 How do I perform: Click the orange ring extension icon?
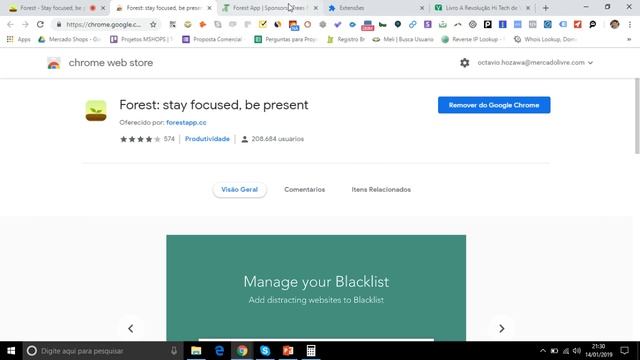(x=307, y=24)
